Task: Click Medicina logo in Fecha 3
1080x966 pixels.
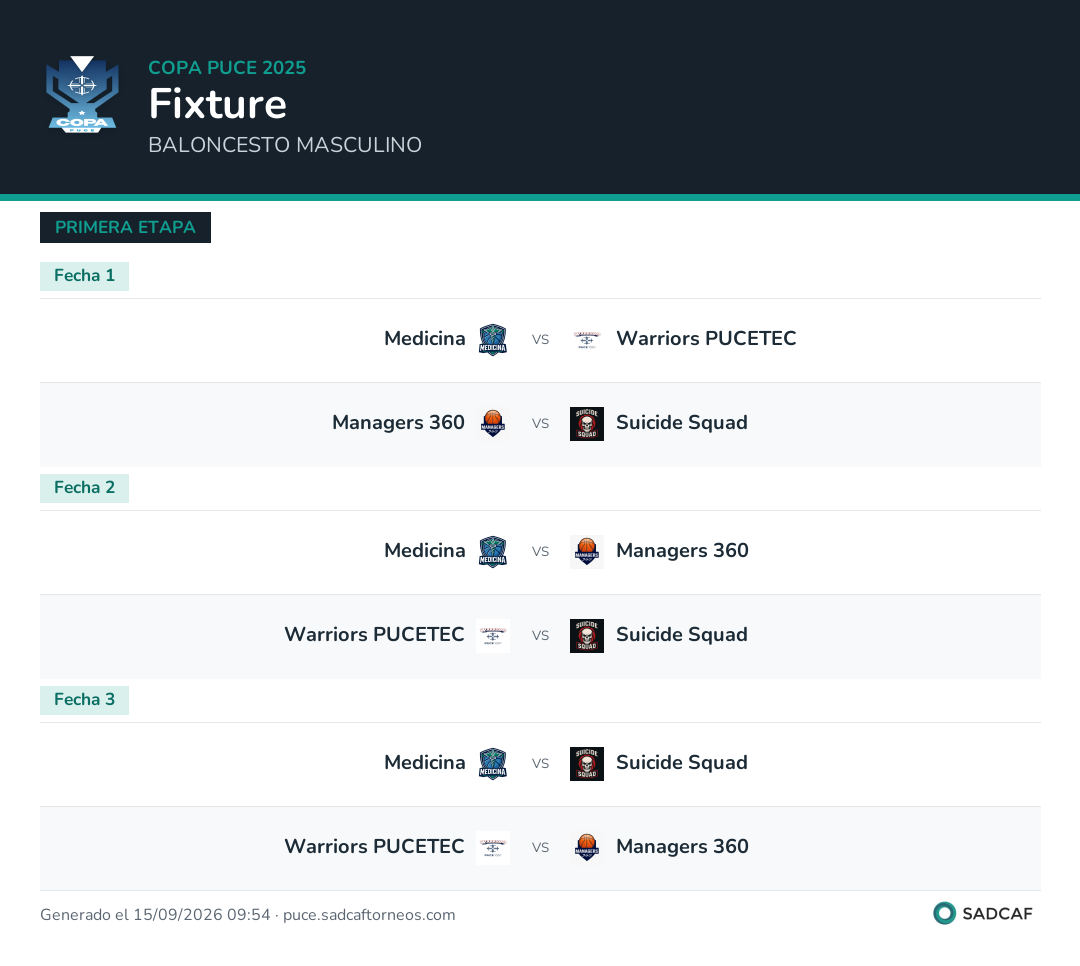Action: (492, 764)
